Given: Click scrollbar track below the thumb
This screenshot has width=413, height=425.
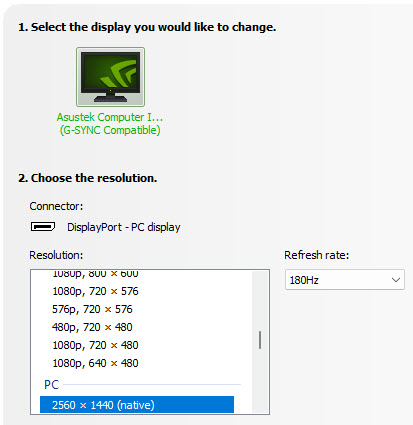Looking at the screenshot, I should [260, 382].
